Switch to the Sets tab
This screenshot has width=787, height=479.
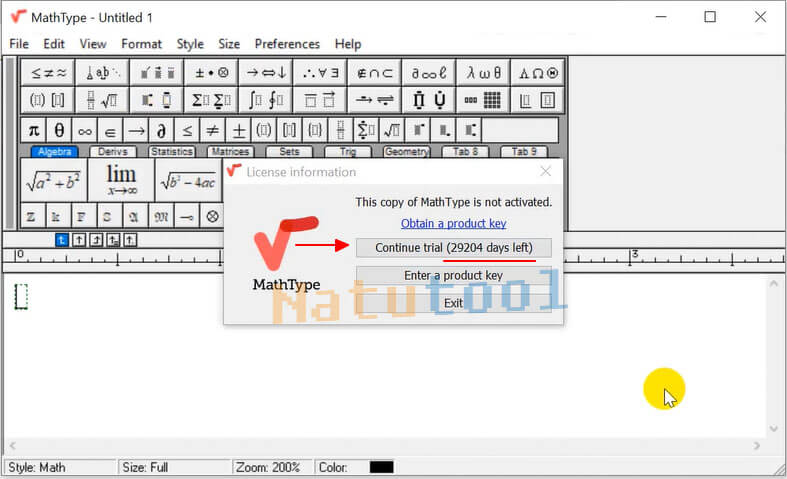pyautogui.click(x=289, y=152)
